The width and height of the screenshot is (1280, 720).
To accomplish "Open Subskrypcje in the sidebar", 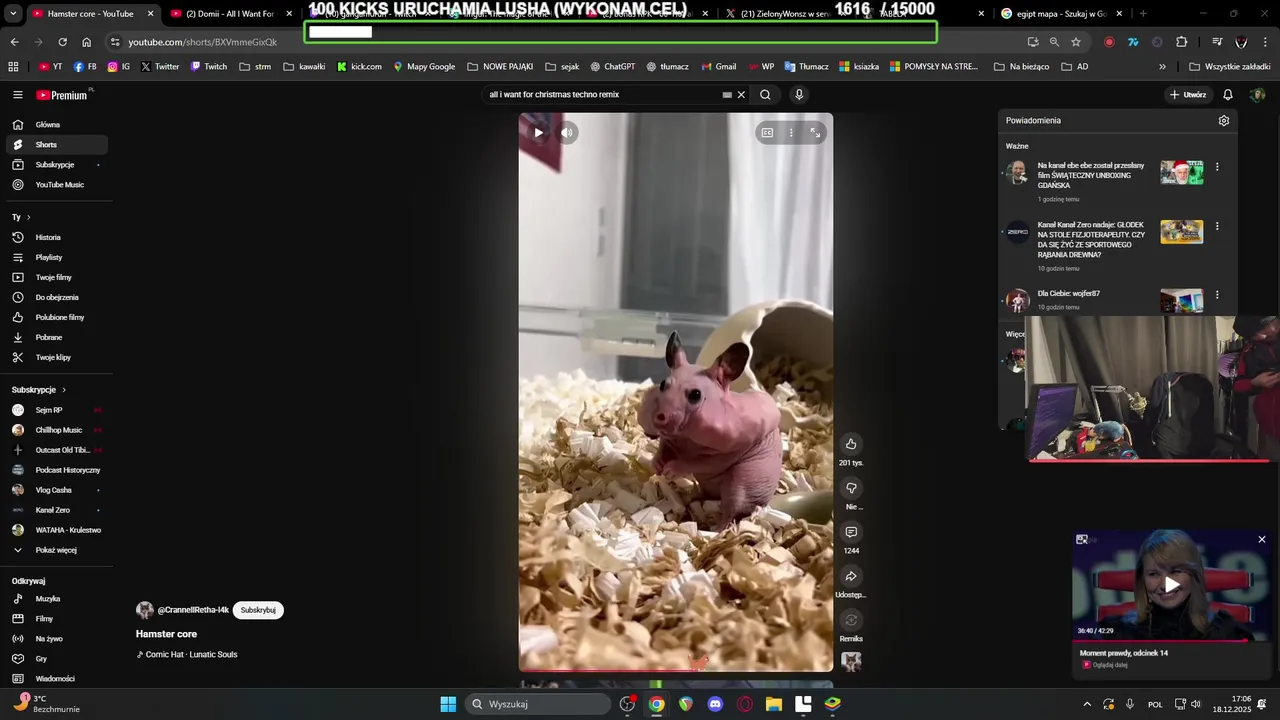I will tap(57, 165).
